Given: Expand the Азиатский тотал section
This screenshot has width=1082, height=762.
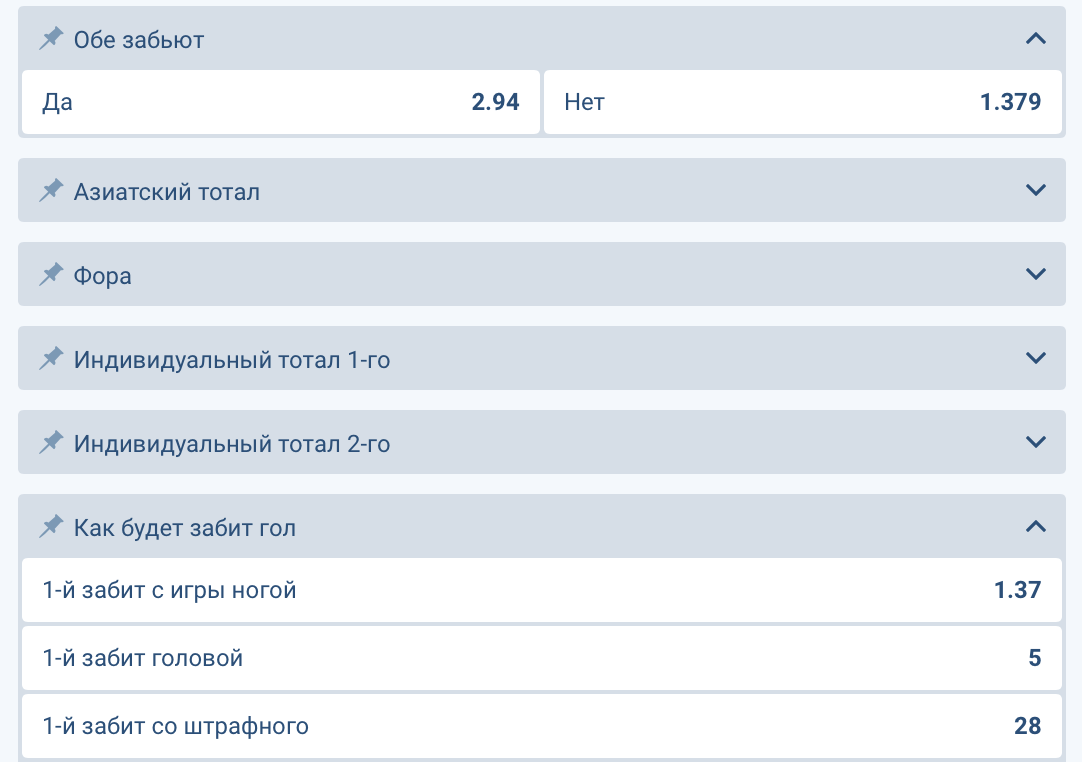Looking at the screenshot, I should (x=1036, y=190).
